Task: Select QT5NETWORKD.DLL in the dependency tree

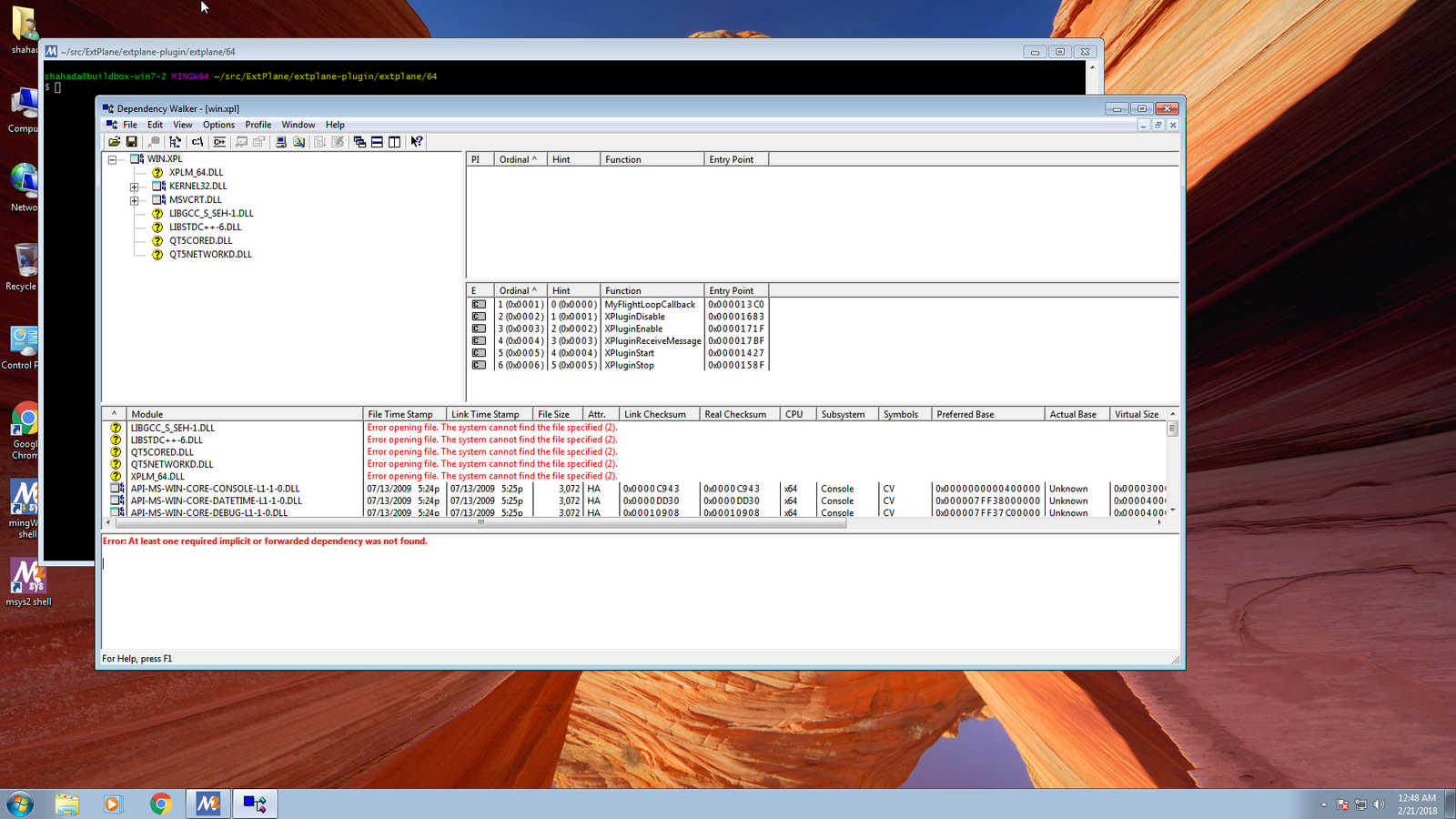Action: point(210,254)
